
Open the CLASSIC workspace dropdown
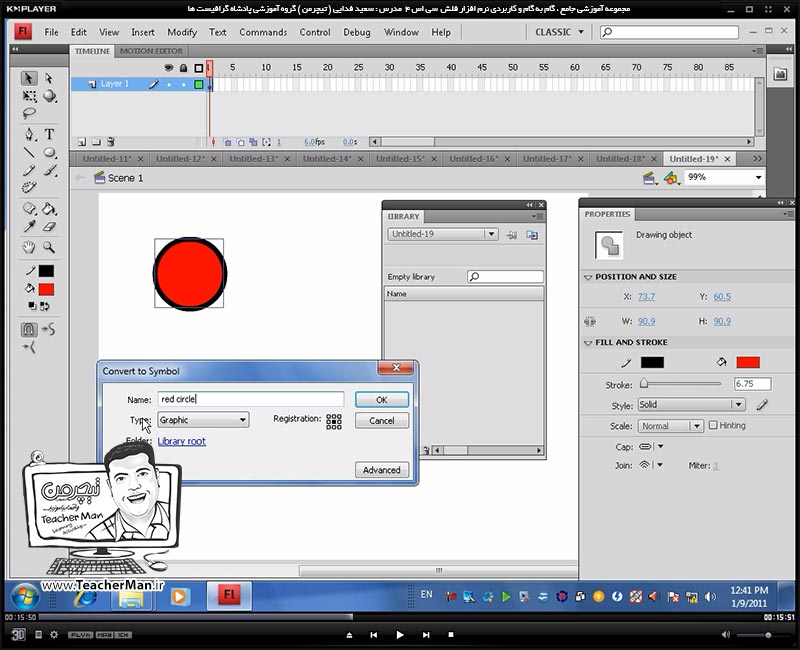[559, 32]
